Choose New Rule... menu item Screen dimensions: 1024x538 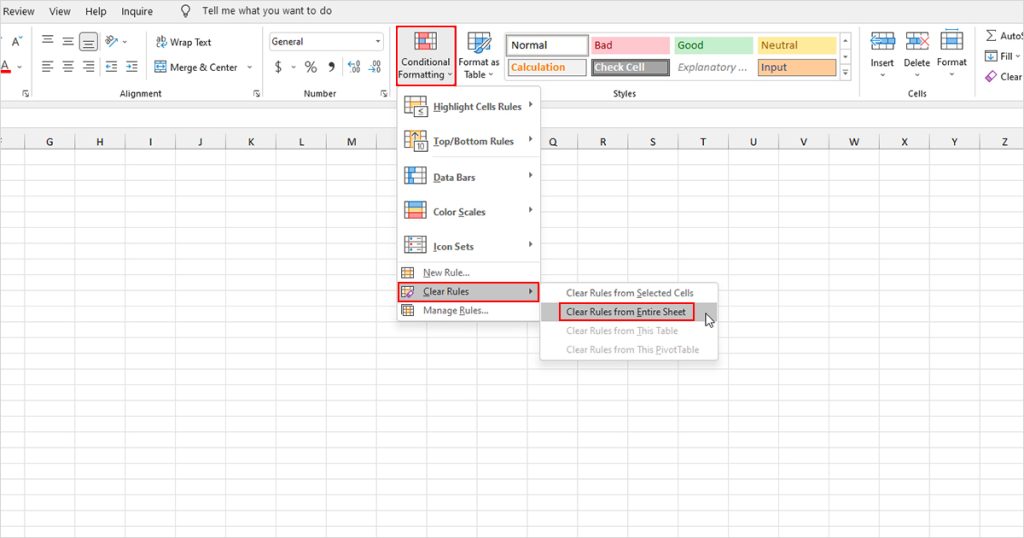[468, 272]
